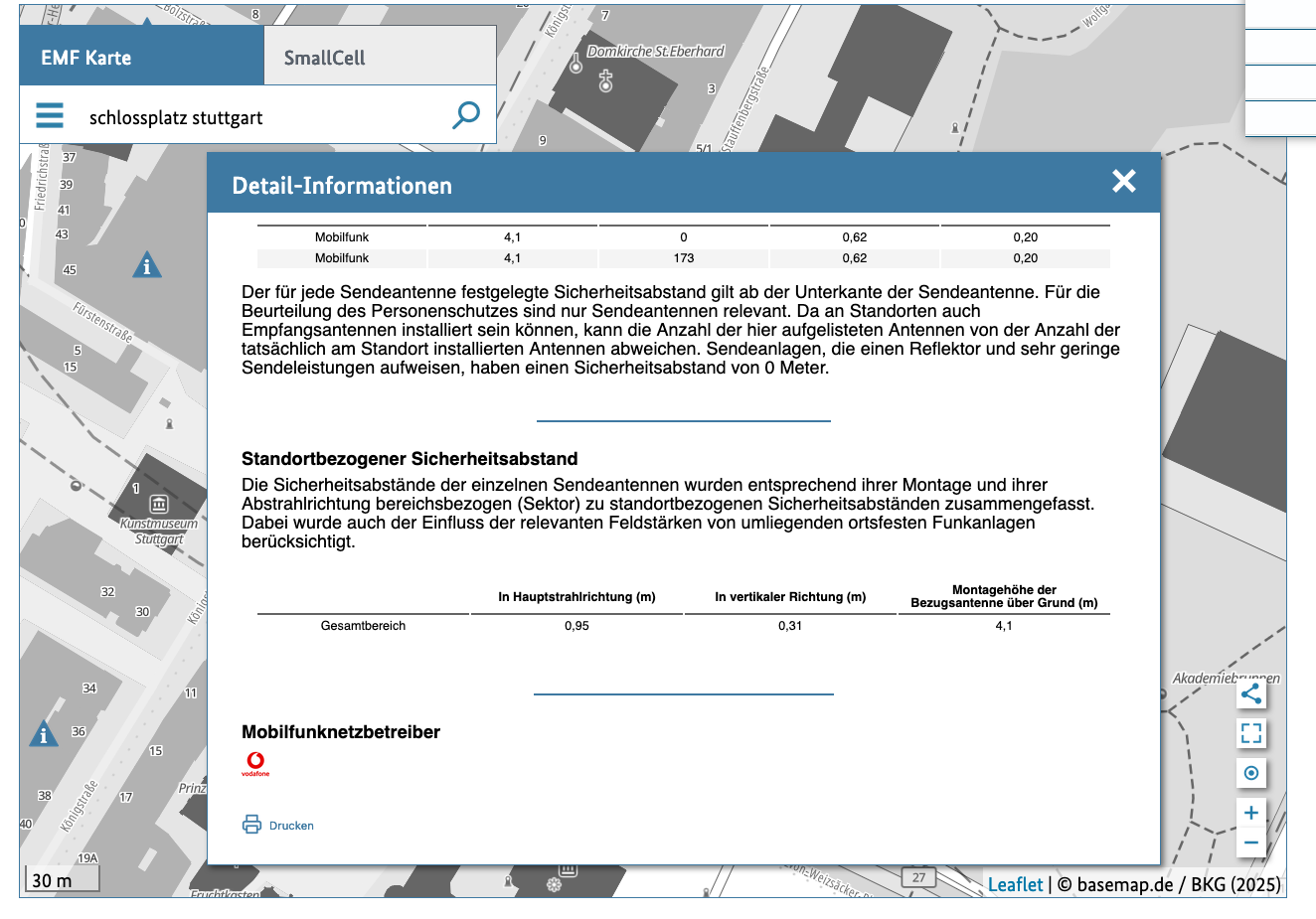1316x919 pixels.
Task: Click the Mobilfunknetzbetreiber heading
Action: tap(341, 732)
